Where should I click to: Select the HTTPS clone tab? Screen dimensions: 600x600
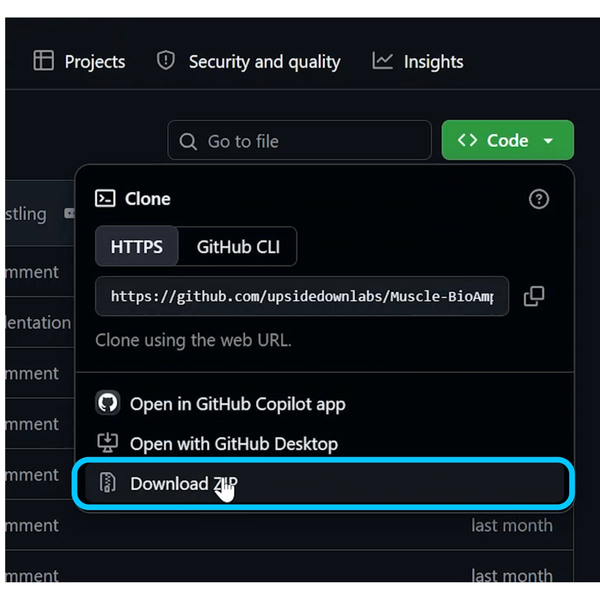click(x=137, y=246)
